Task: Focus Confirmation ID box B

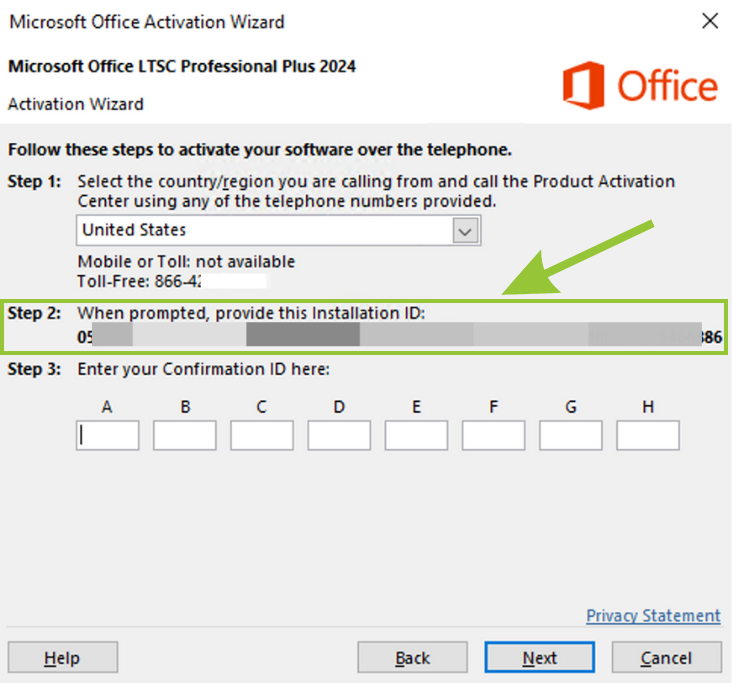Action: pyautogui.click(x=185, y=435)
